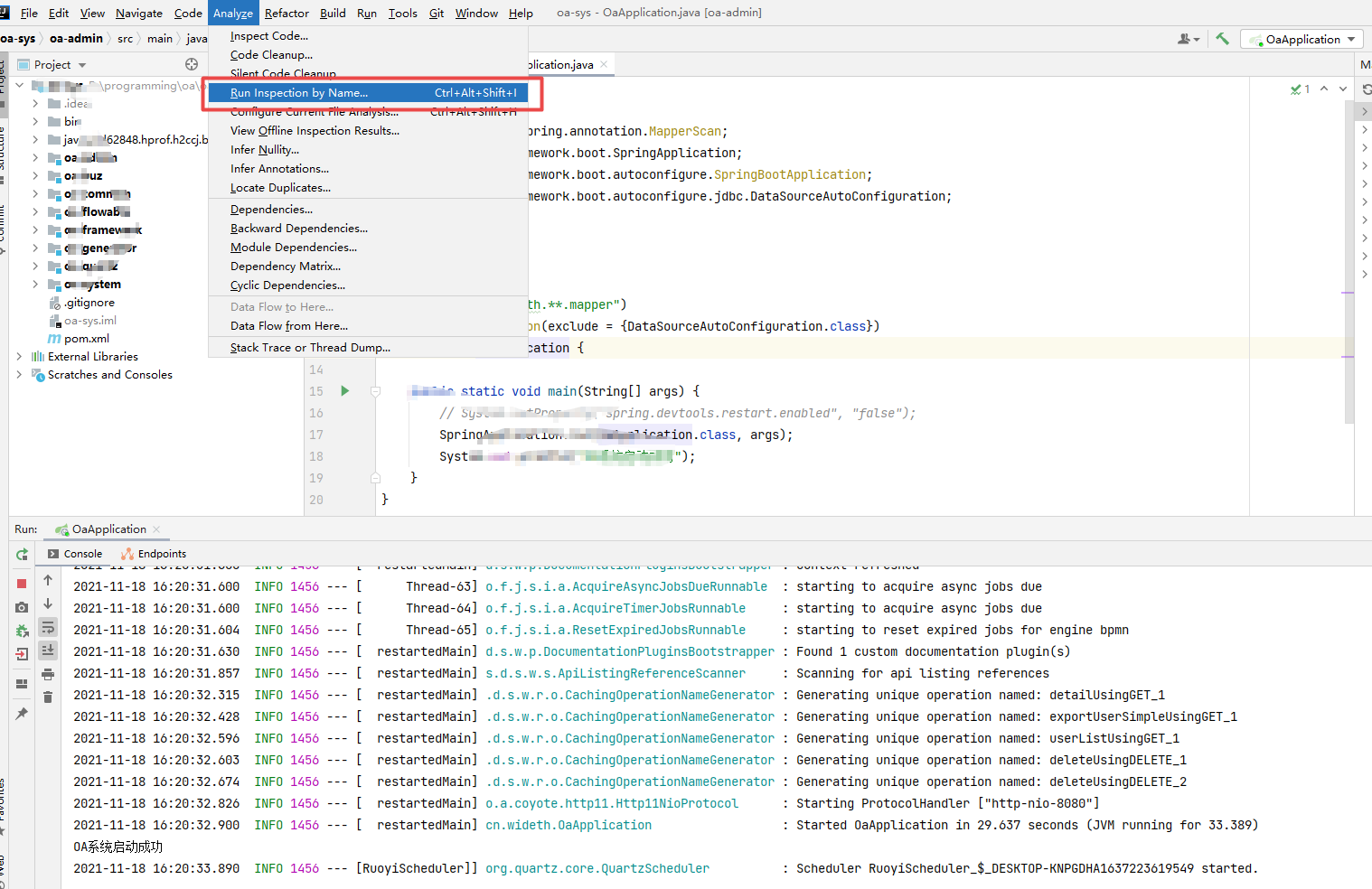The width and height of the screenshot is (1372, 889).
Task: Open the user account dropdown icon
Action: (x=1189, y=39)
